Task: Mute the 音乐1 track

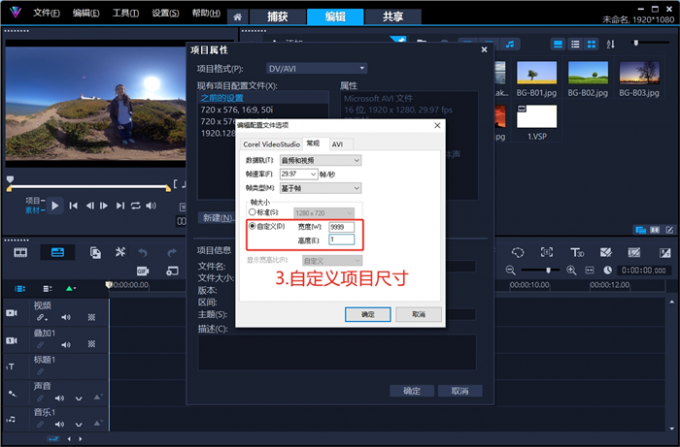Action: point(59,424)
